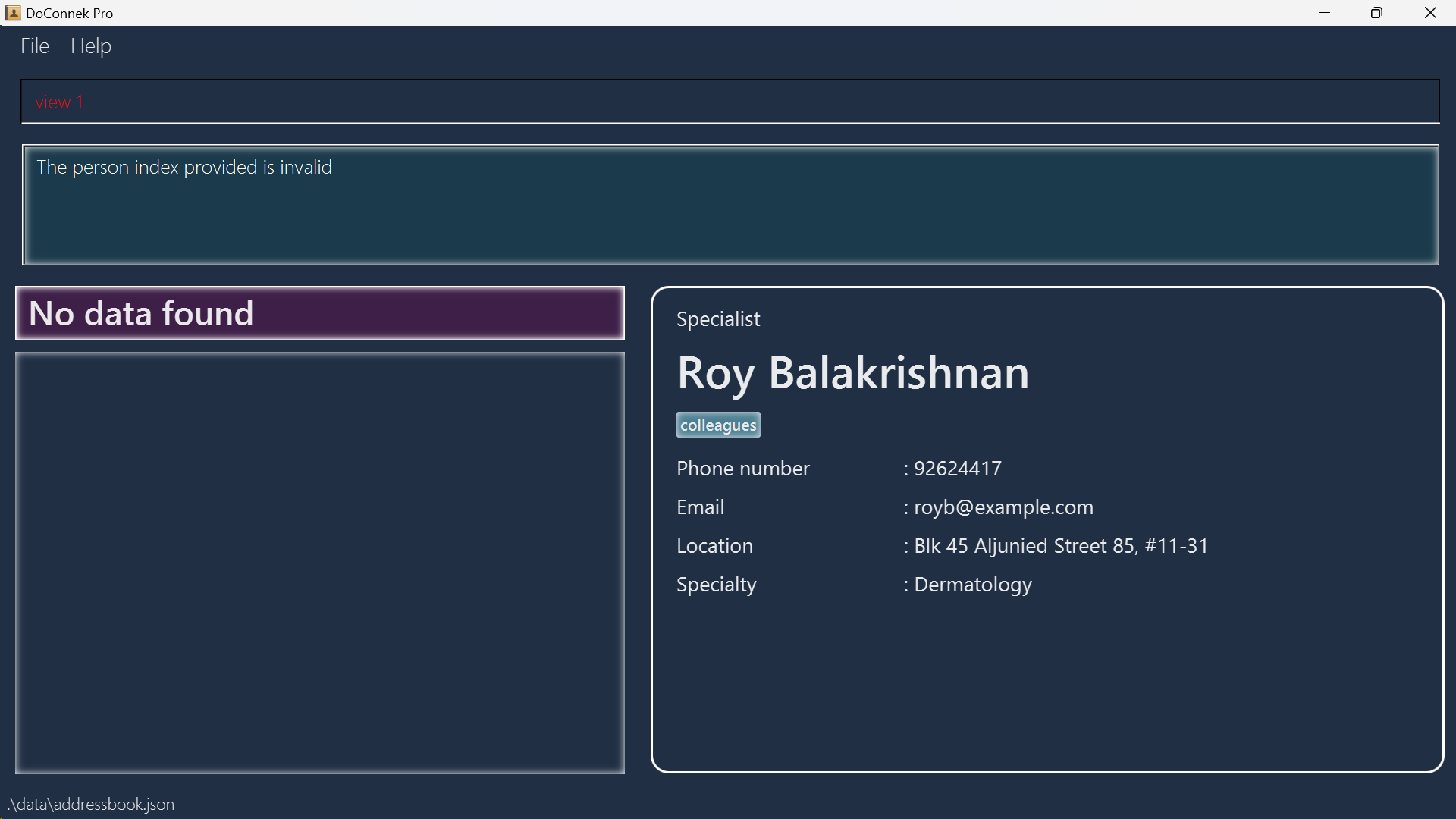
Task: Click the email royb@example.com
Action: point(1003,507)
